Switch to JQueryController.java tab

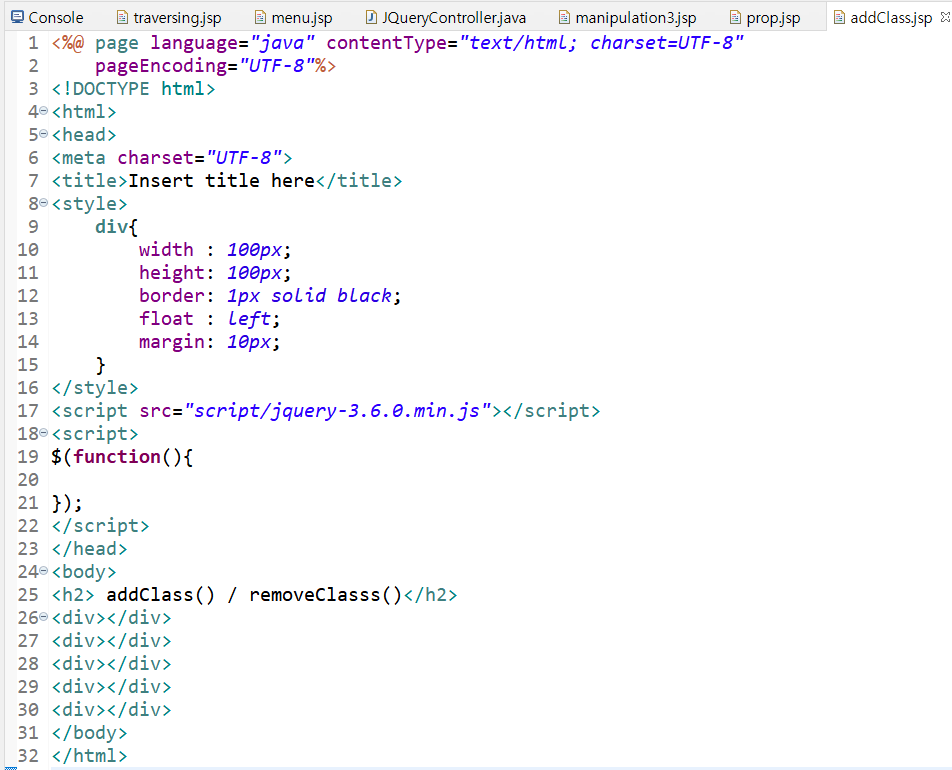tap(445, 18)
